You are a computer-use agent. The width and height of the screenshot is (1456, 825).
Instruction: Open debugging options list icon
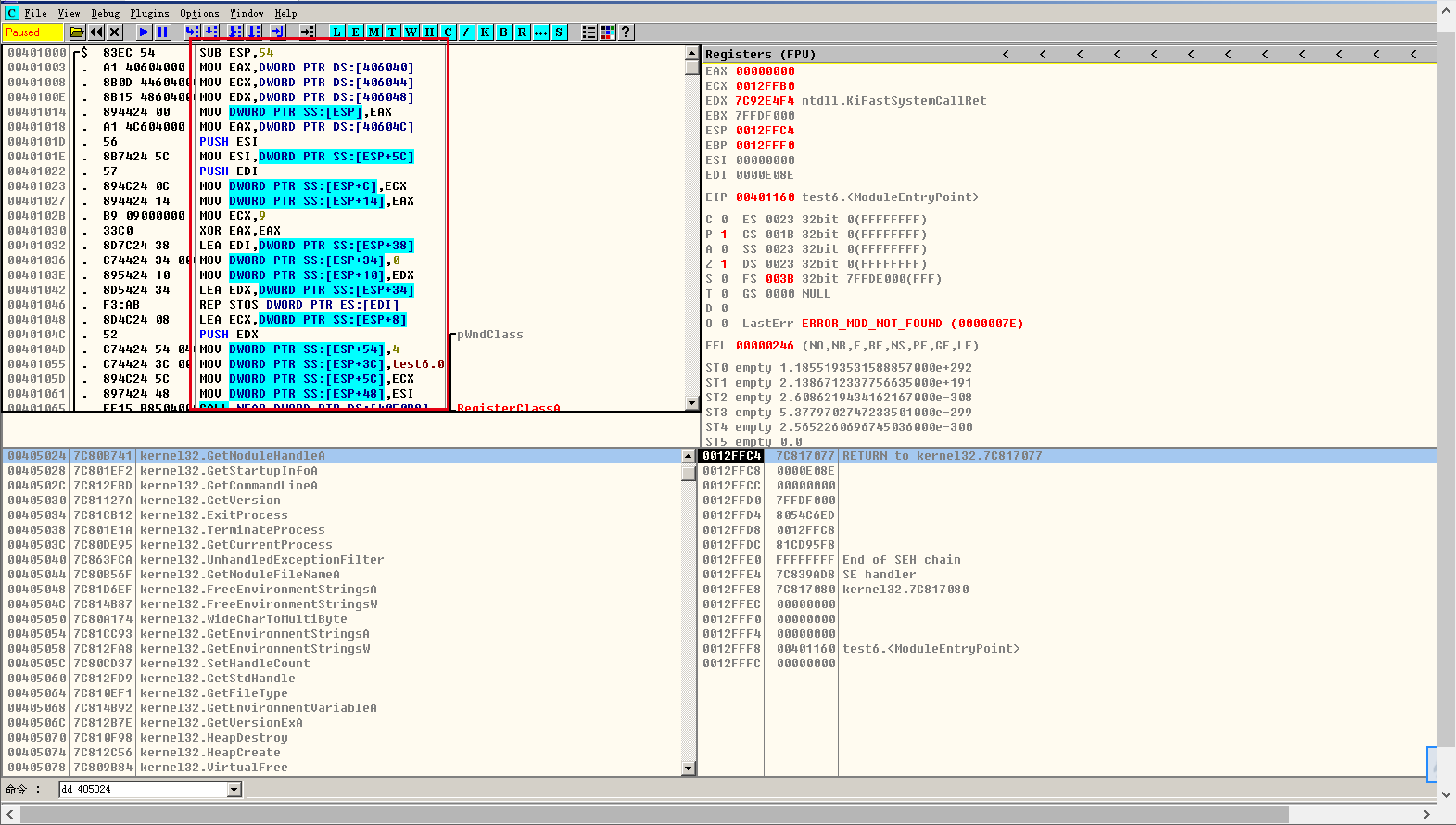(x=589, y=32)
